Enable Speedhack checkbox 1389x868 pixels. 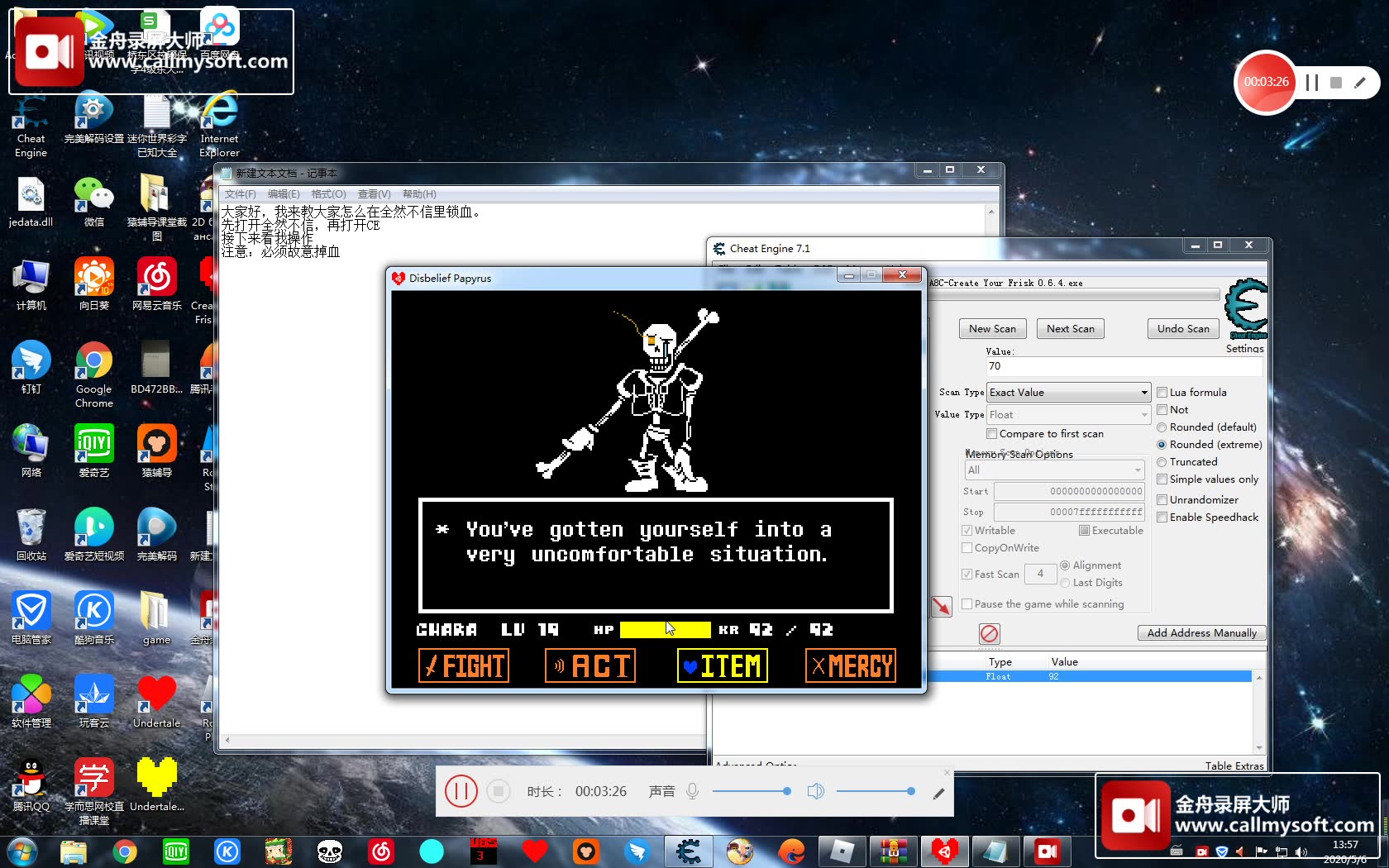[x=1162, y=517]
